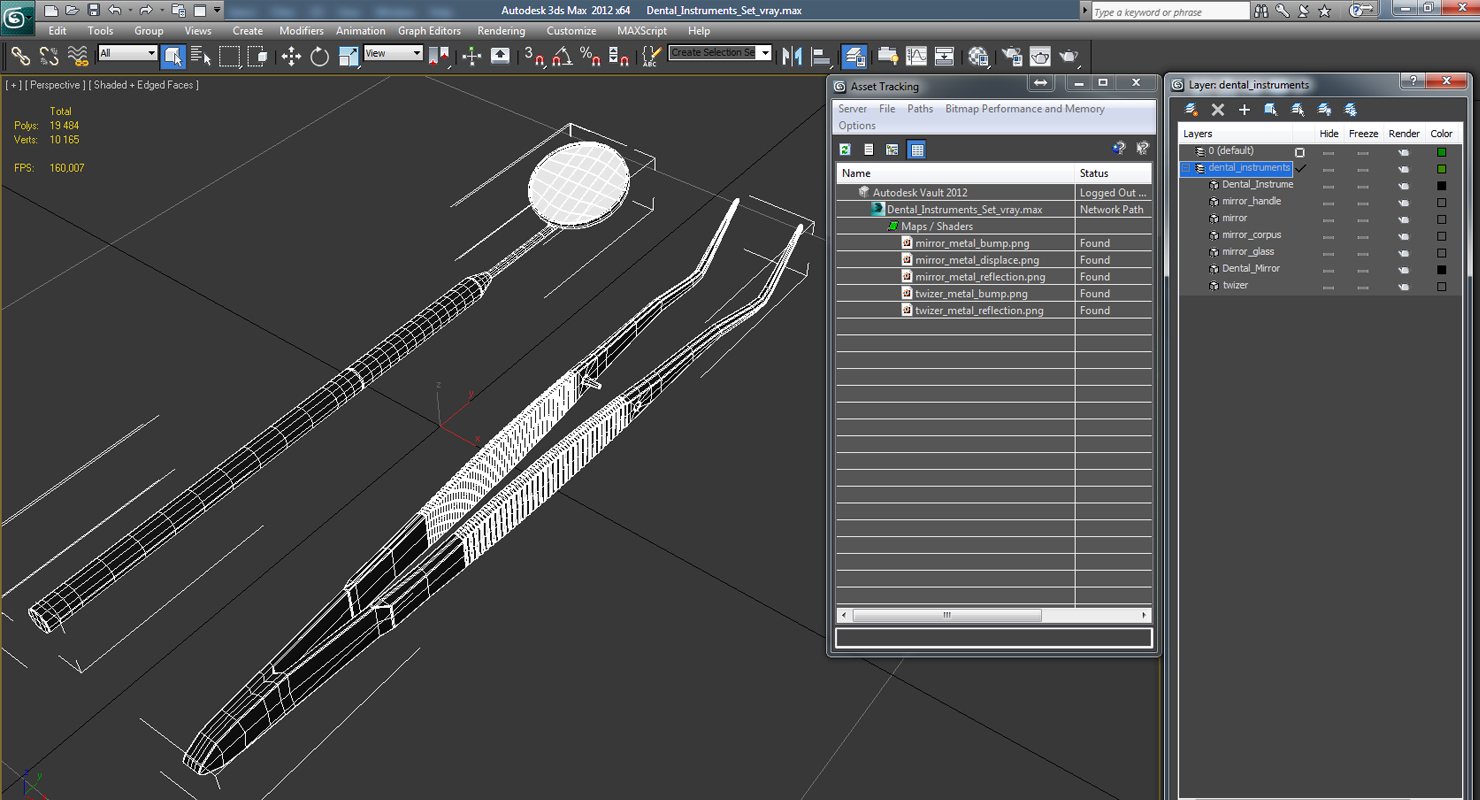Select mirror_corpus in layer list

[1251, 235]
